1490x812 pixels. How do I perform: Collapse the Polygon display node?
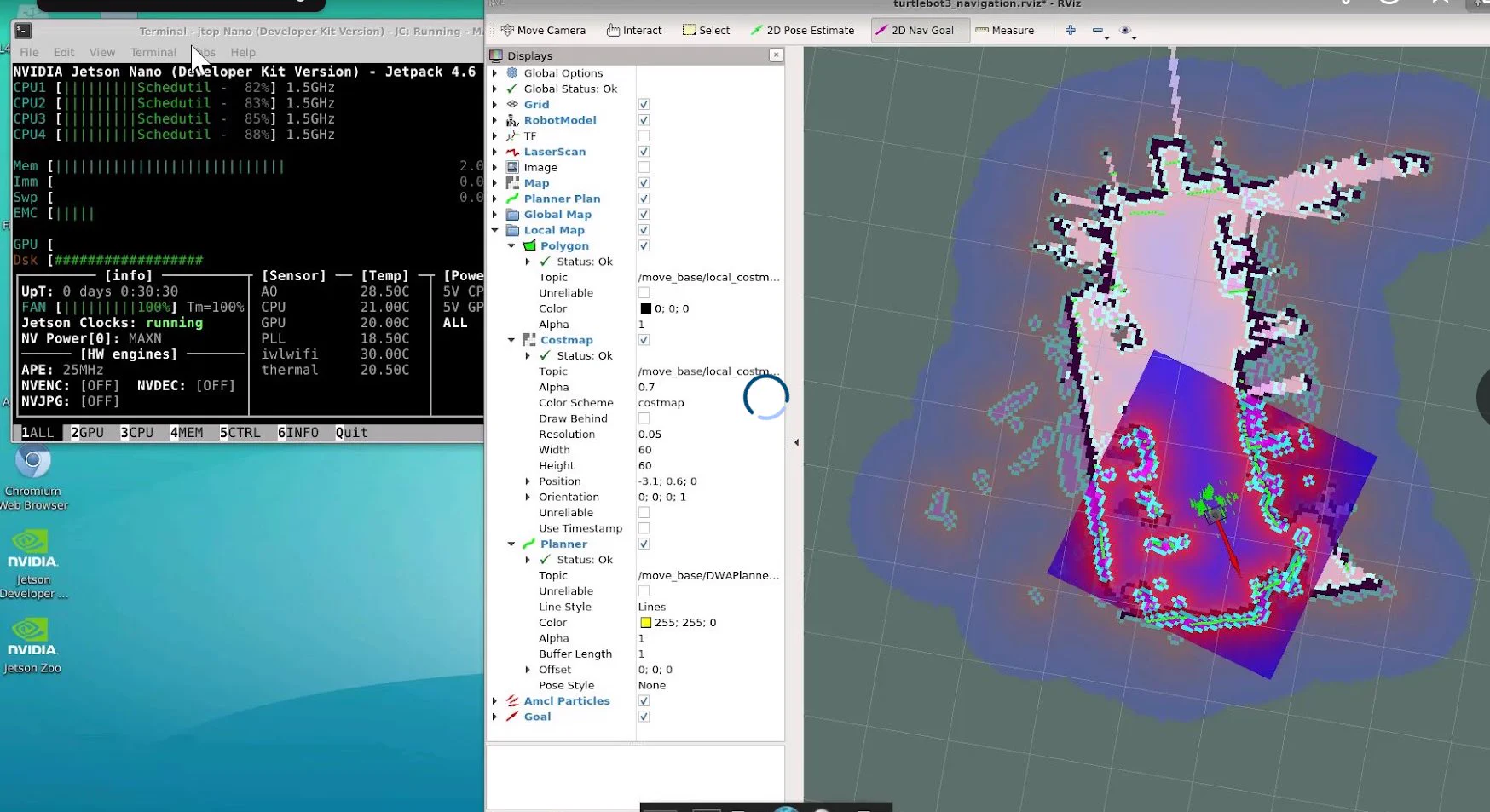coord(511,246)
